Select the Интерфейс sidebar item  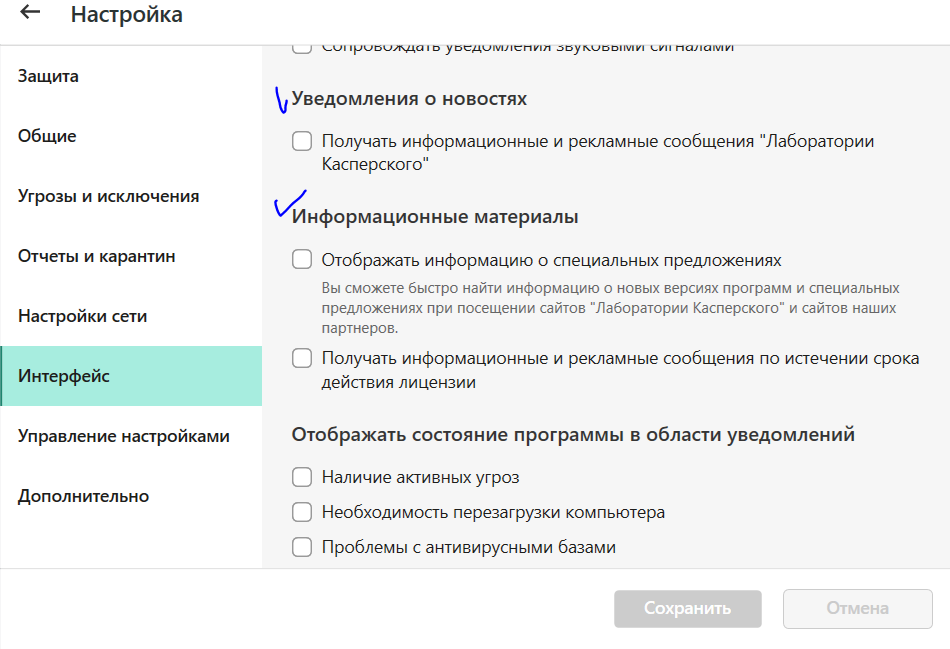(x=64, y=376)
